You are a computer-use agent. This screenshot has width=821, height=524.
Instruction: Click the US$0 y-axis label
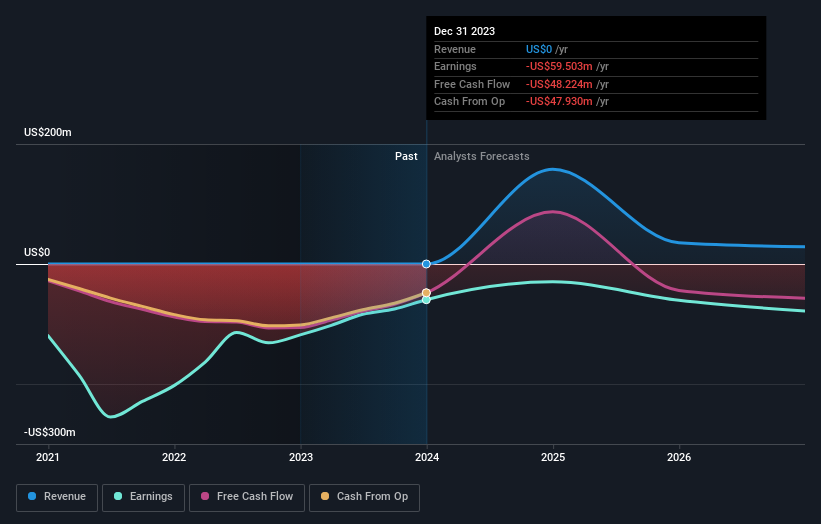pyautogui.click(x=37, y=252)
